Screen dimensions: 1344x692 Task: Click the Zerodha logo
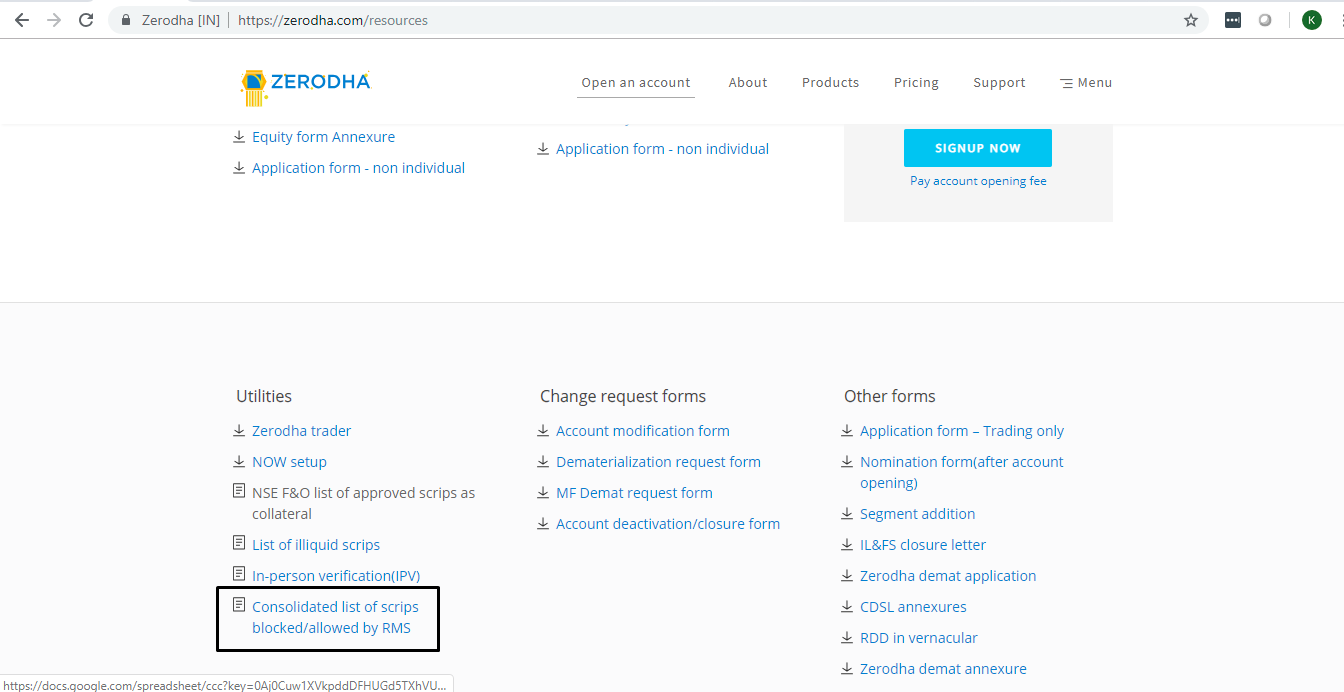click(x=305, y=87)
